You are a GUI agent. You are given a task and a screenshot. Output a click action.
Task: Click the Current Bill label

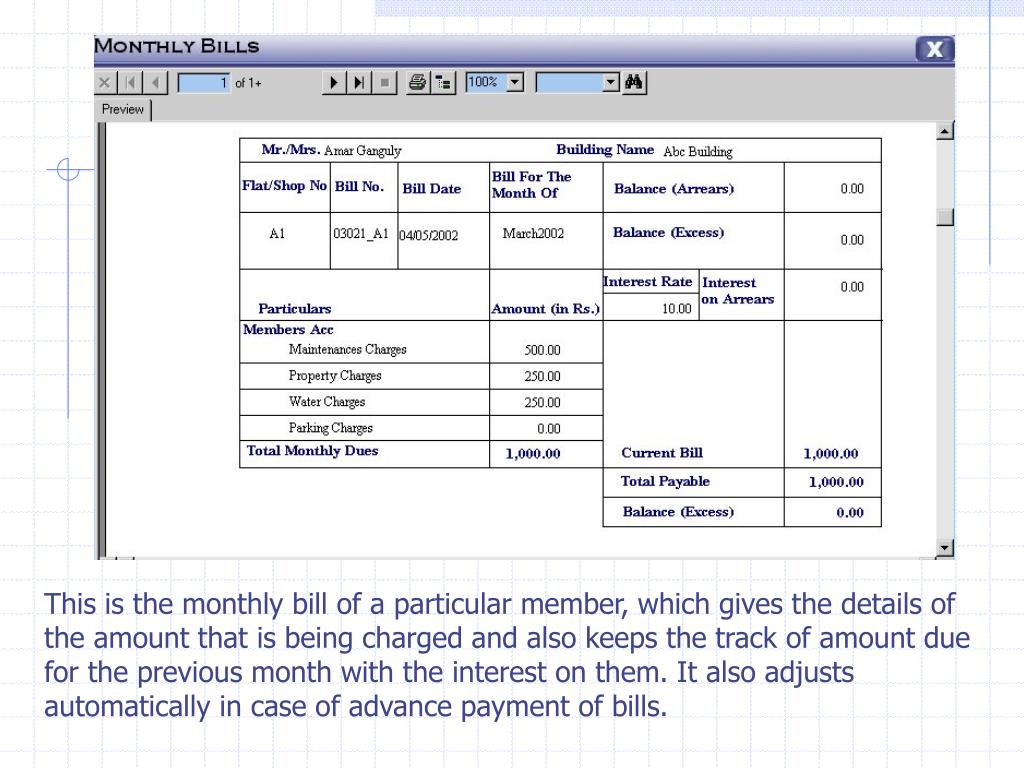pyautogui.click(x=662, y=453)
